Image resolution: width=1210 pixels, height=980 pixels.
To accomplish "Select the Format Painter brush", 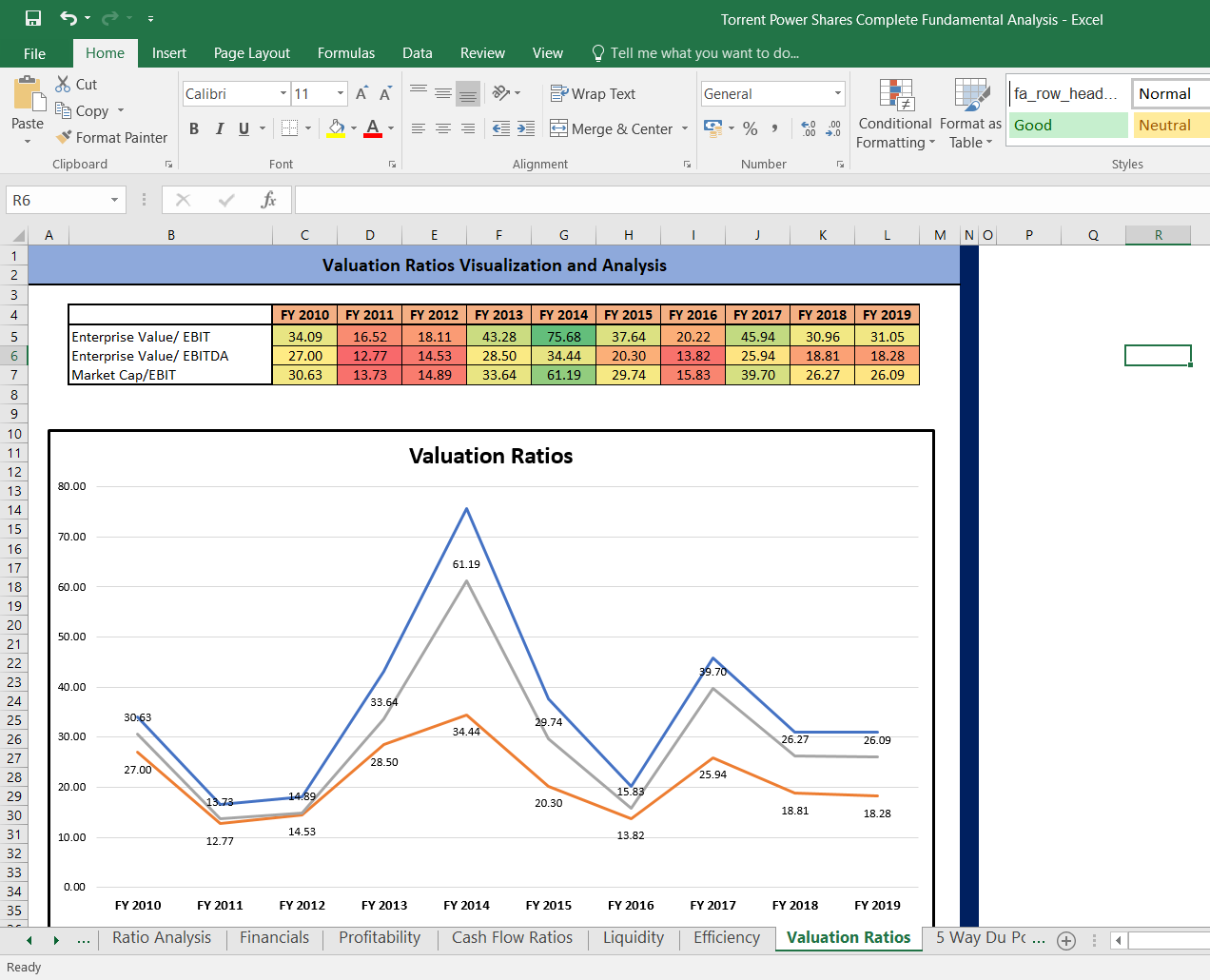I will point(64,137).
